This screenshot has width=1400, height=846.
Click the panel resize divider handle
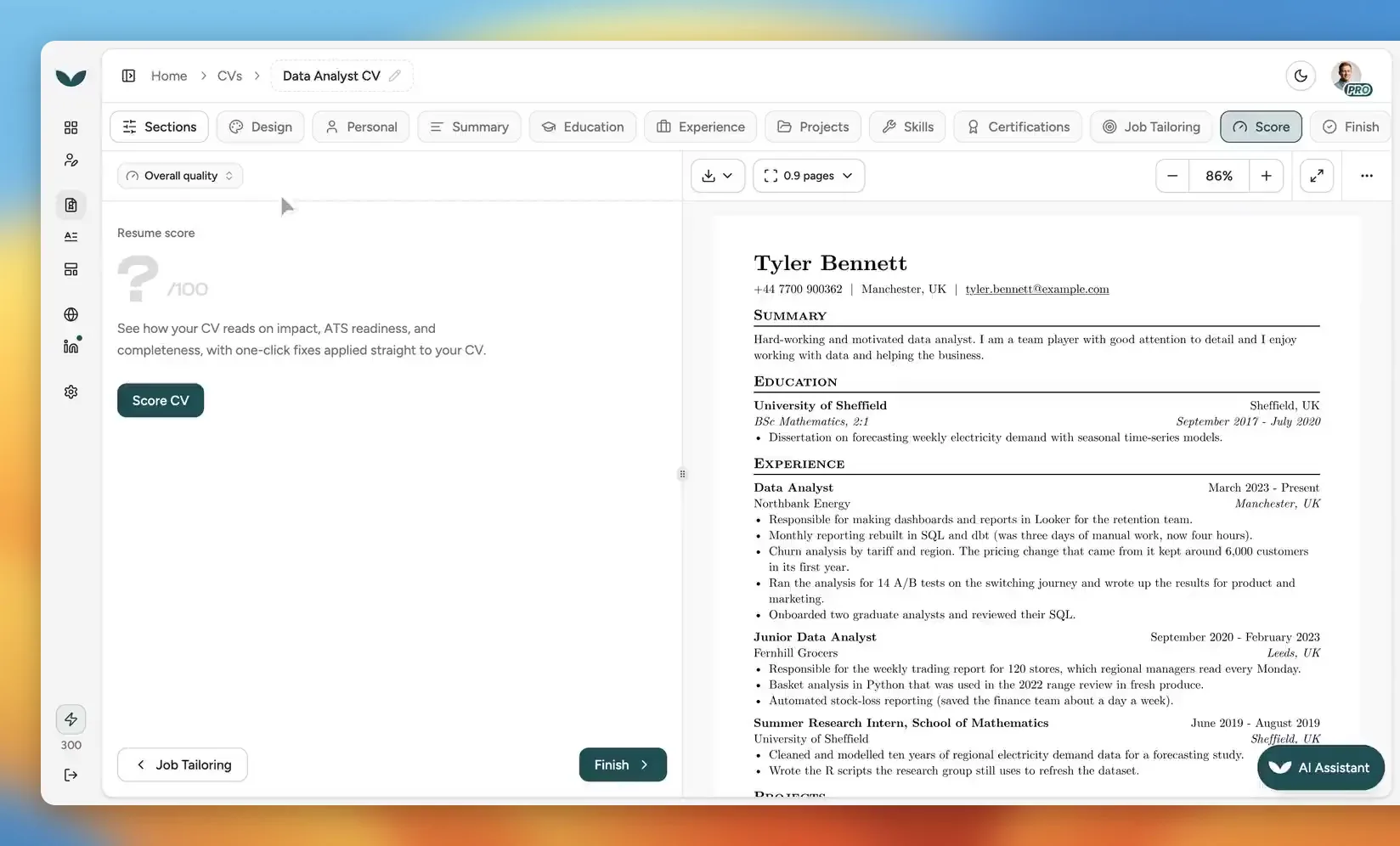(682, 474)
